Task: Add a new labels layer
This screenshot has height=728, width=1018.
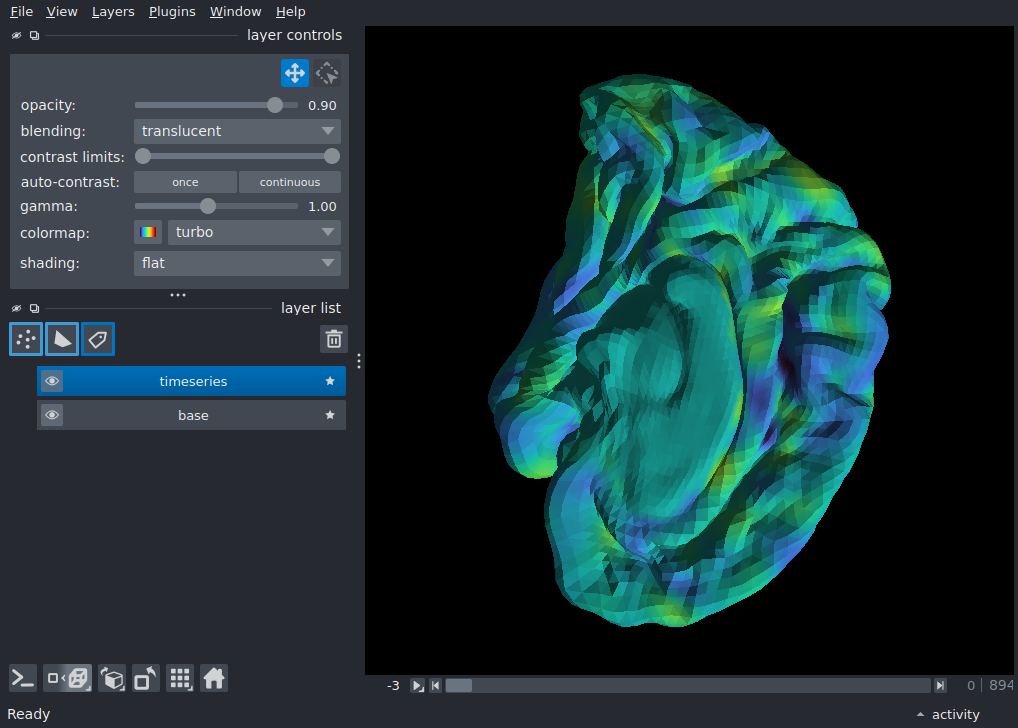Action: pos(98,339)
